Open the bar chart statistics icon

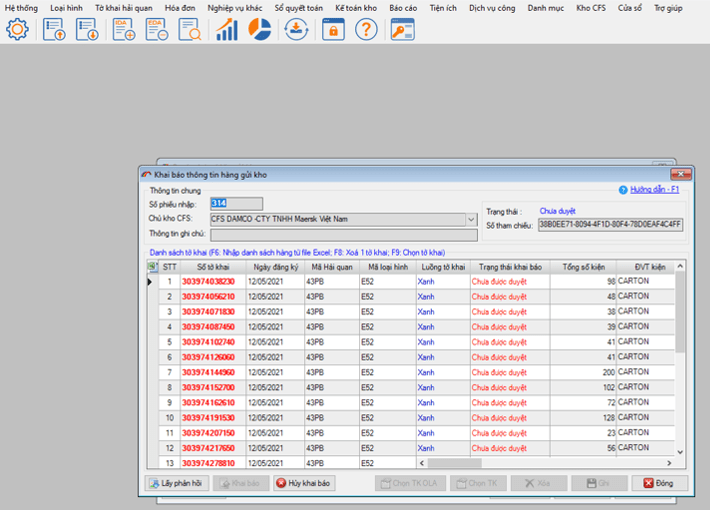pyautogui.click(x=227, y=29)
